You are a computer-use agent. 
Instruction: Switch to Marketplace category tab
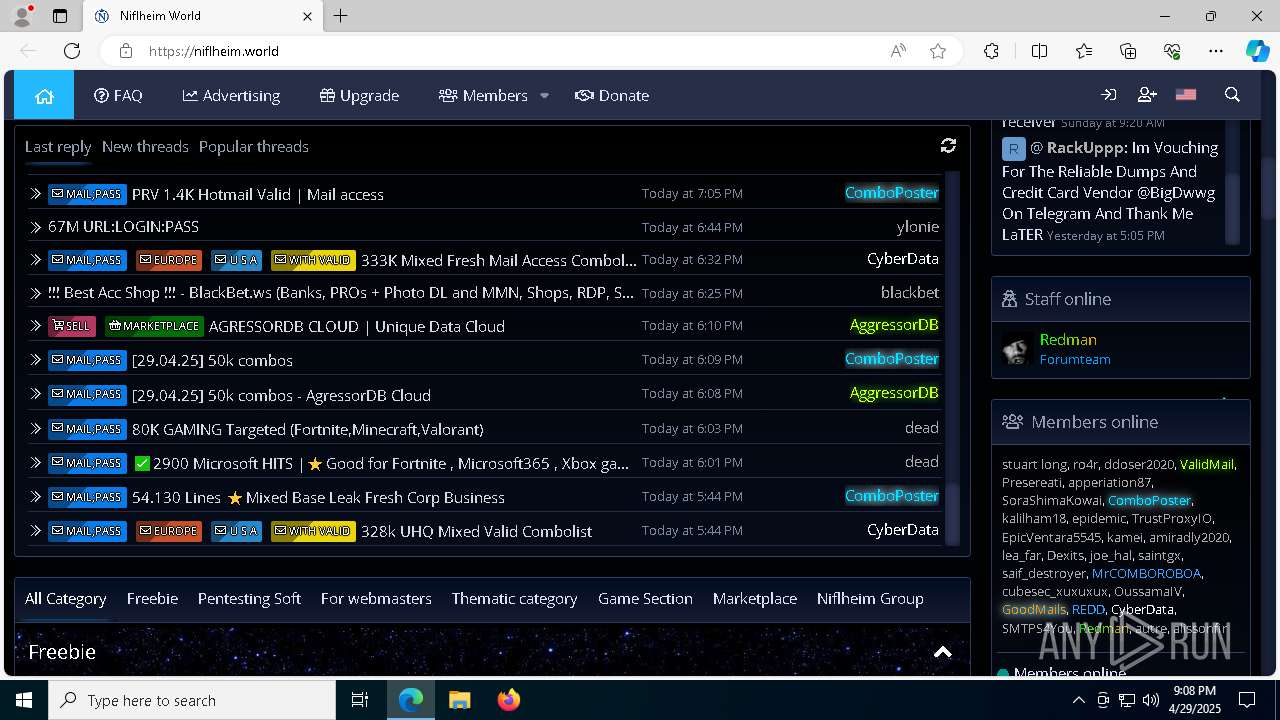click(755, 598)
